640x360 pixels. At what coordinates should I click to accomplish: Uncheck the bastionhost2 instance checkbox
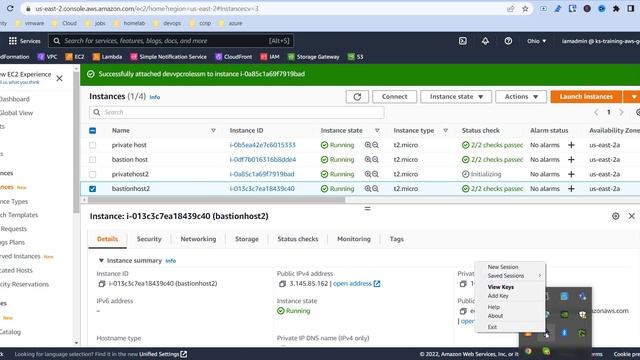click(93, 189)
